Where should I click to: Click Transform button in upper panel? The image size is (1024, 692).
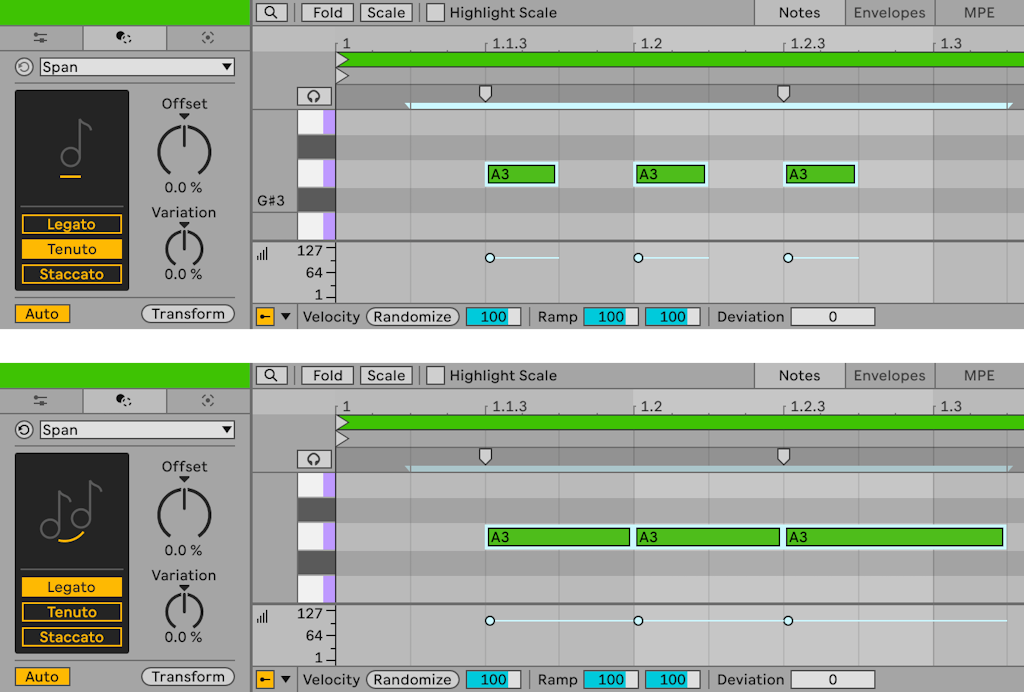tap(188, 314)
